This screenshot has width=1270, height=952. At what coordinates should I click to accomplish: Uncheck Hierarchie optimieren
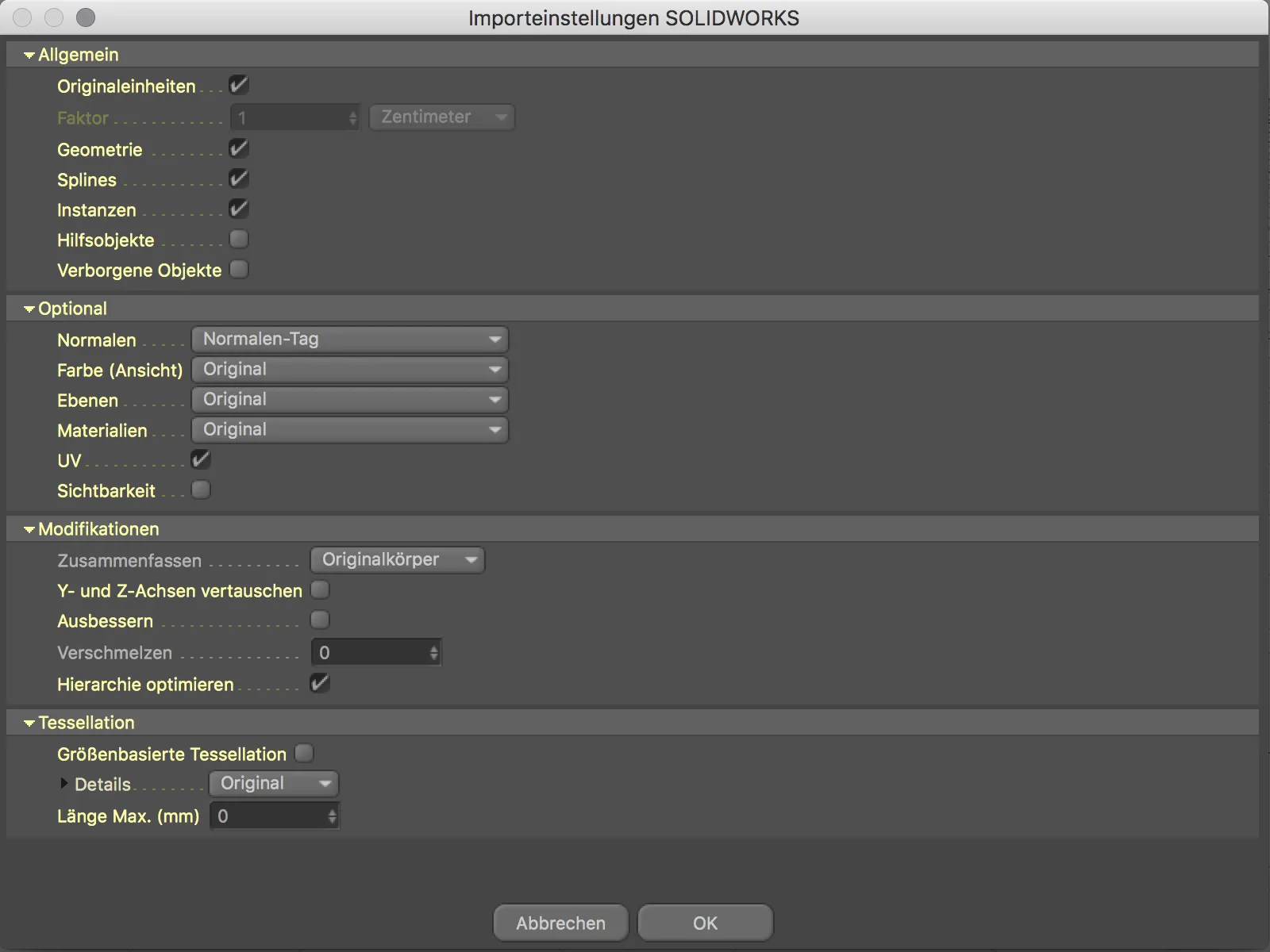click(320, 683)
